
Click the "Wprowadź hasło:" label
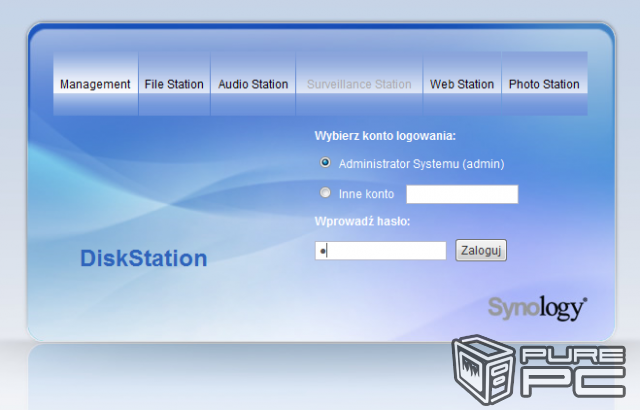coord(362,222)
